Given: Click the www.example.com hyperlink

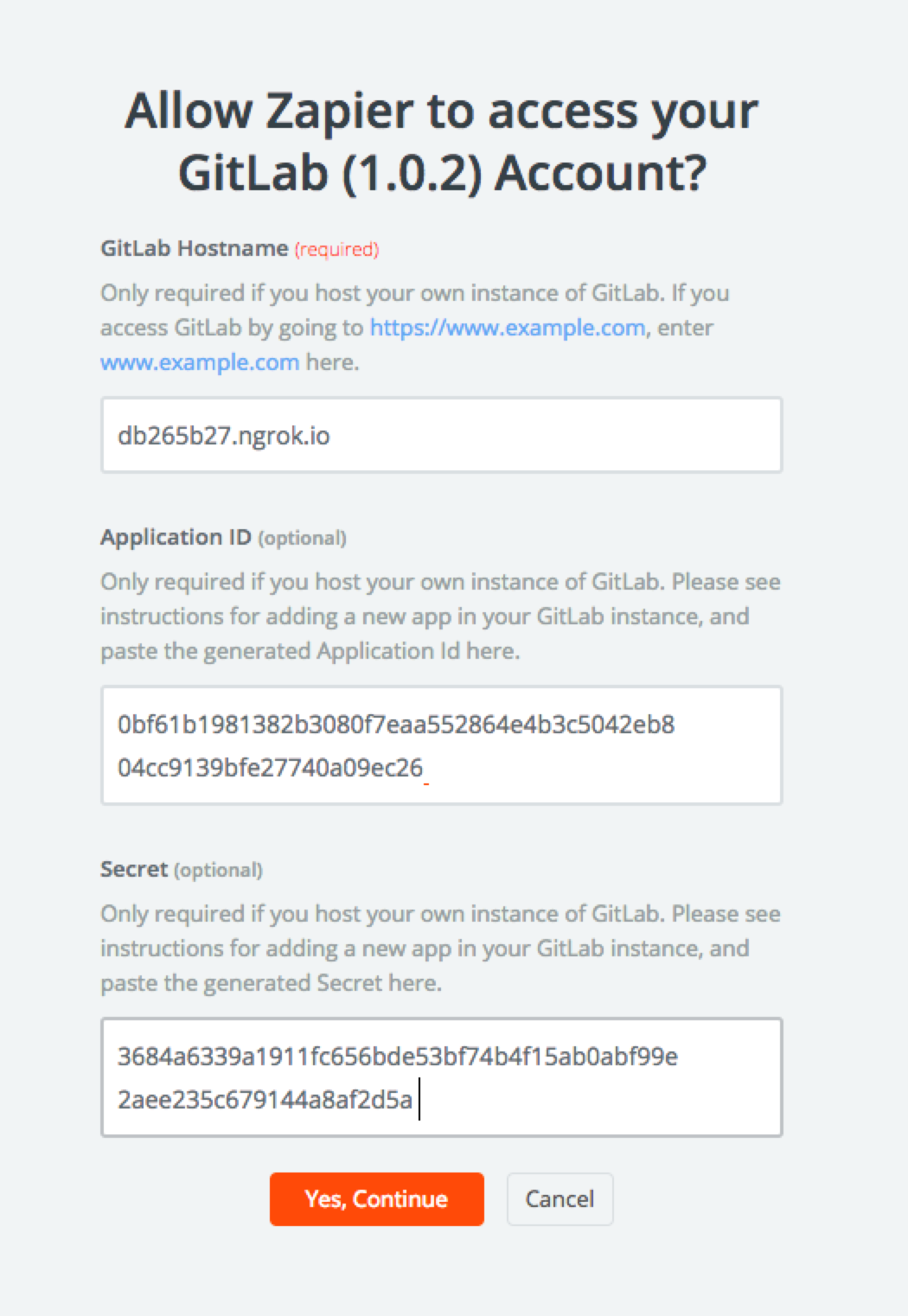Looking at the screenshot, I should click(x=200, y=362).
